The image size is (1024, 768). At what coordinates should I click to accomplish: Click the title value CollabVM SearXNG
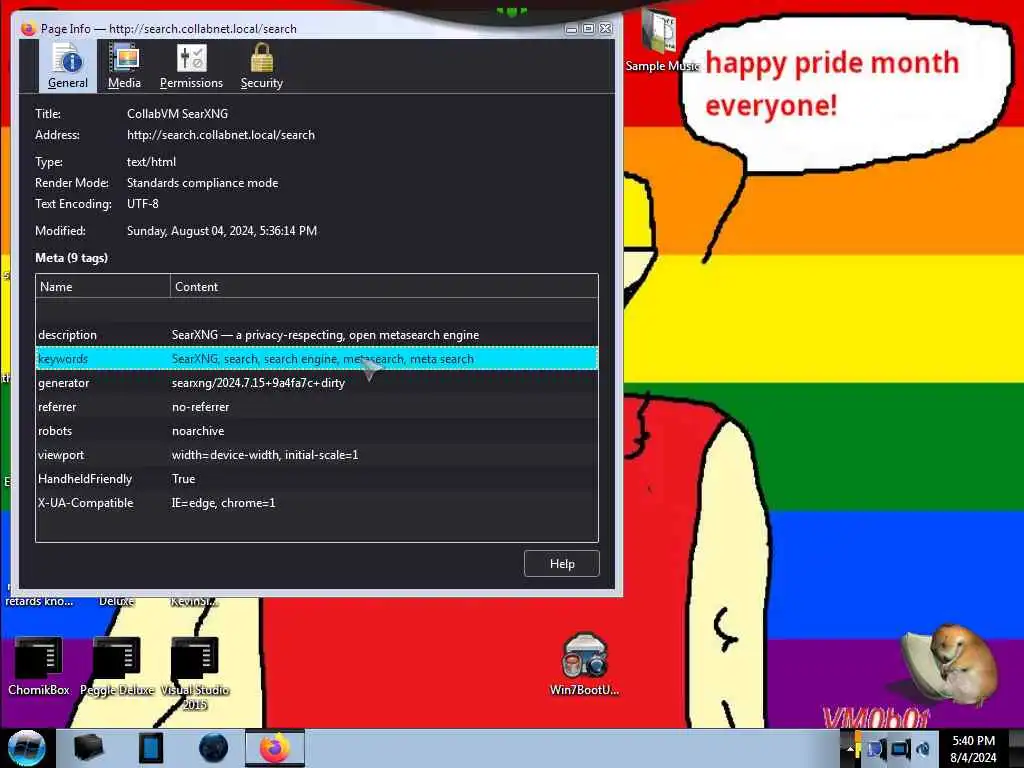click(x=178, y=114)
